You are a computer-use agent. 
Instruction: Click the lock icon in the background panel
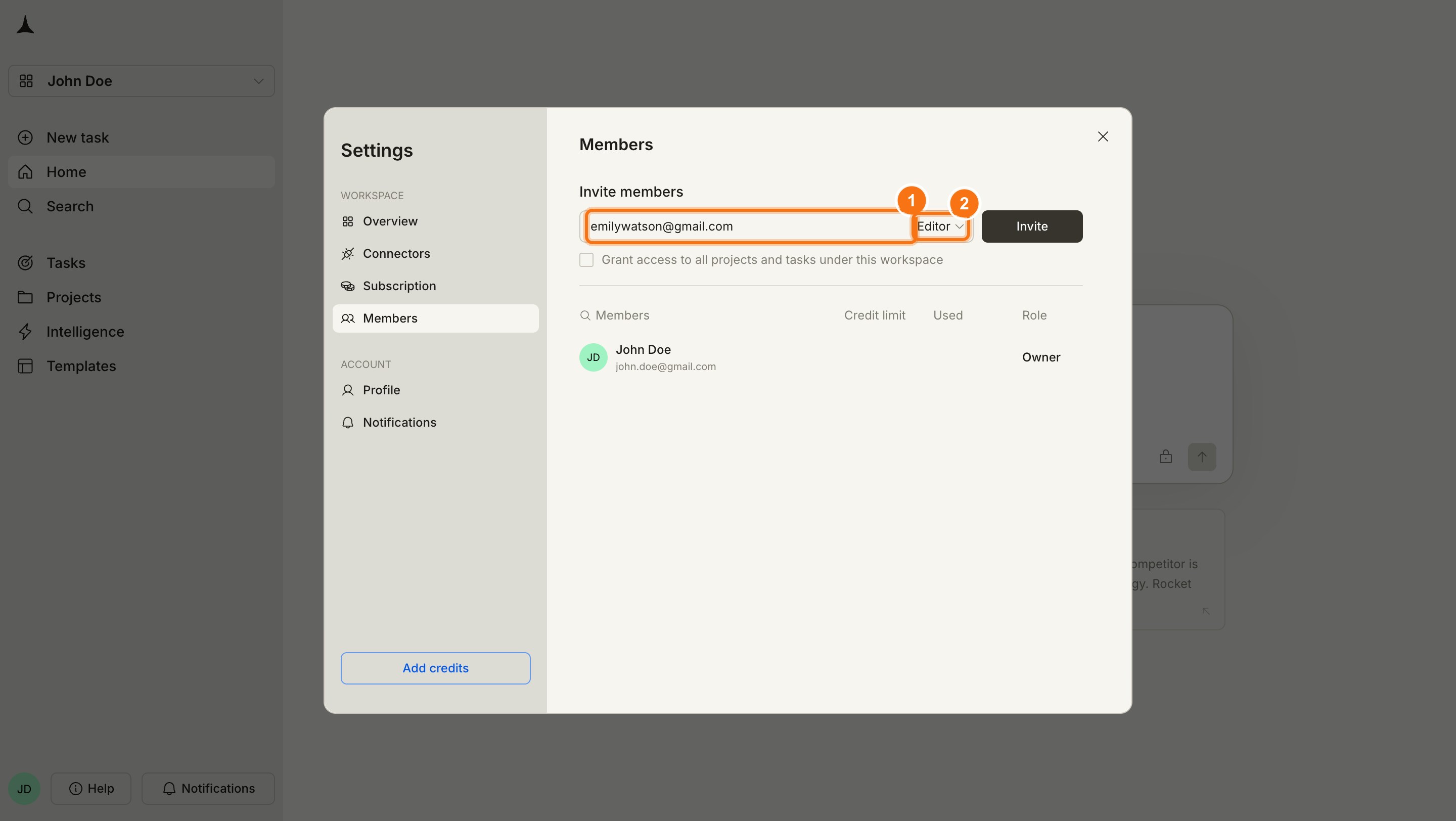tap(1165, 457)
